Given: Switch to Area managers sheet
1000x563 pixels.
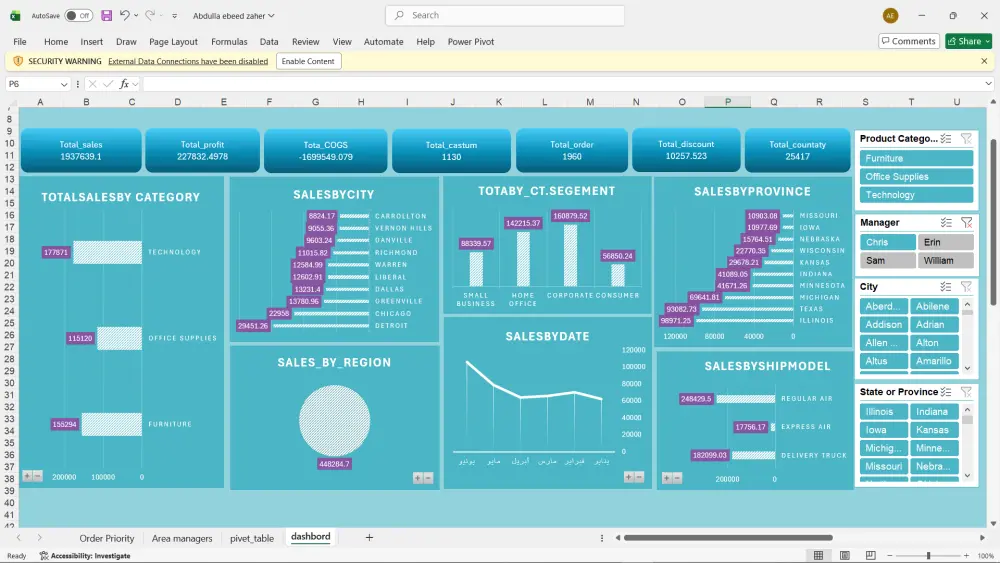Looking at the screenshot, I should (182, 538).
